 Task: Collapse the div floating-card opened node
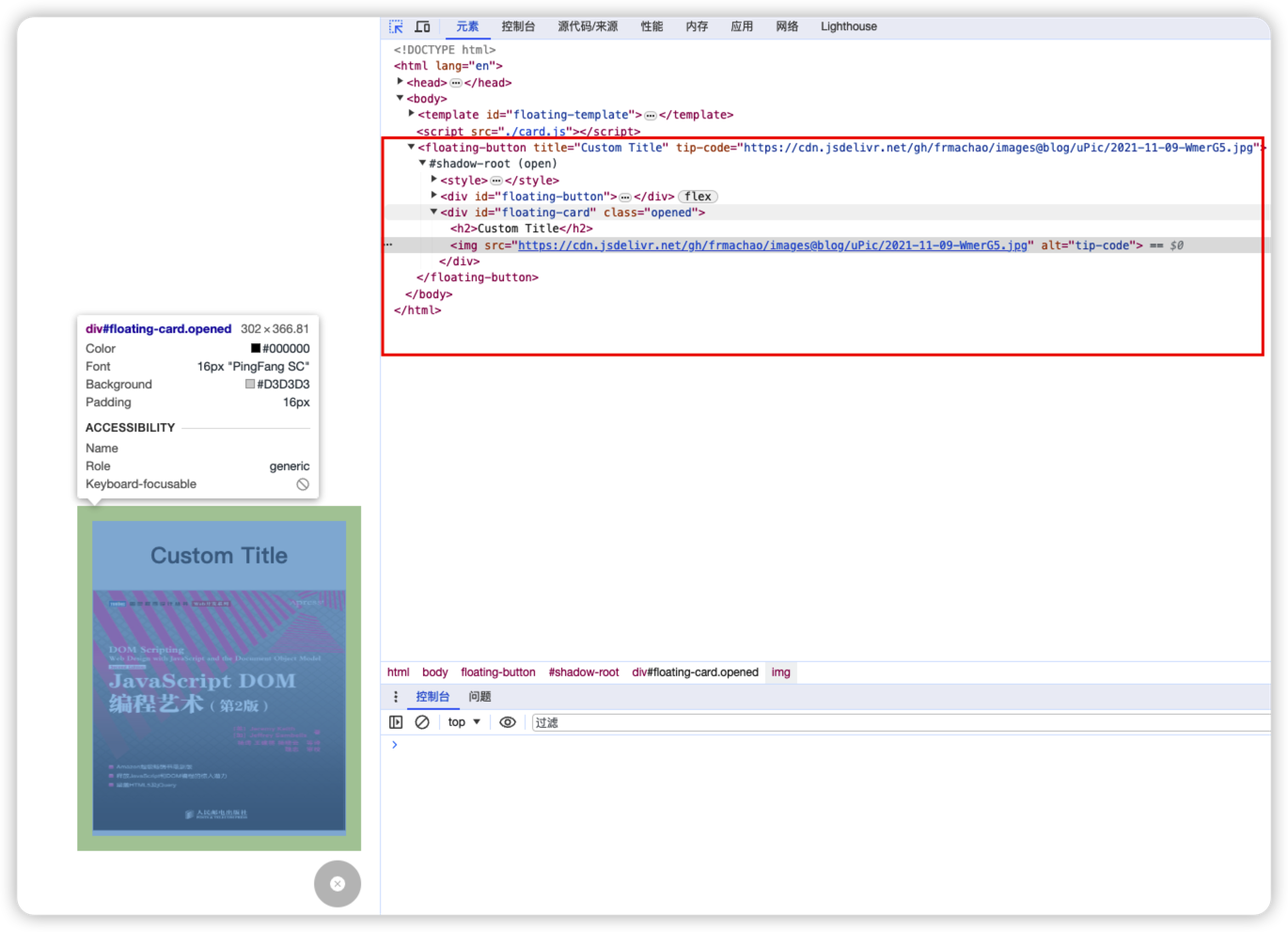click(433, 212)
